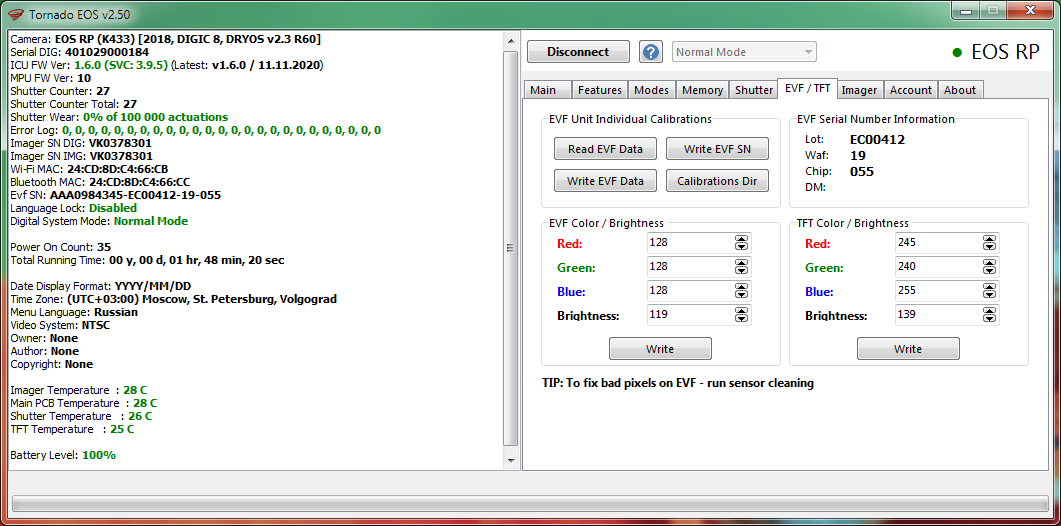
Task: Adjust the TFT Blue spinner arrows
Action: pyautogui.click(x=989, y=291)
